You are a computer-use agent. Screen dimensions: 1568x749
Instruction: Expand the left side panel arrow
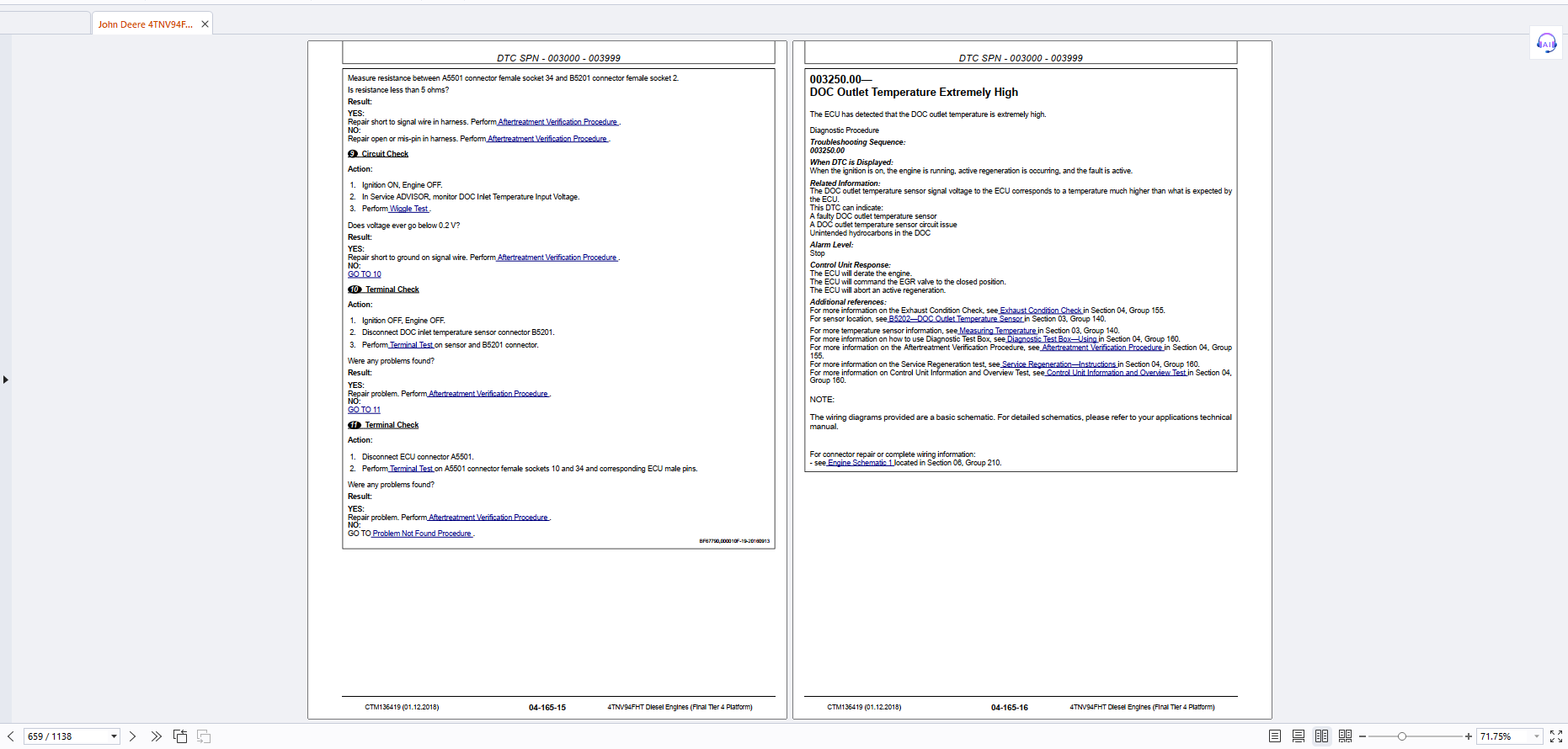pyautogui.click(x=6, y=380)
